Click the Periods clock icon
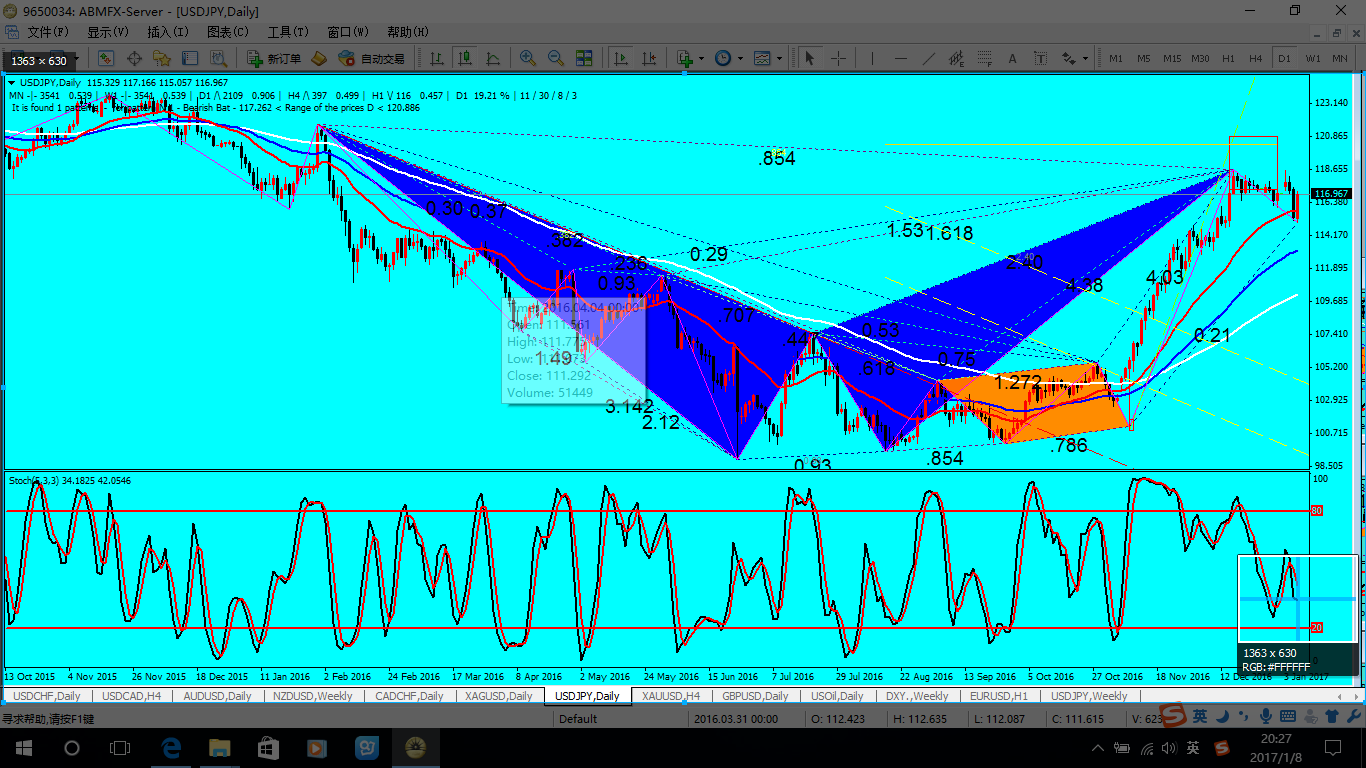The width and height of the screenshot is (1366, 768). tap(722, 58)
